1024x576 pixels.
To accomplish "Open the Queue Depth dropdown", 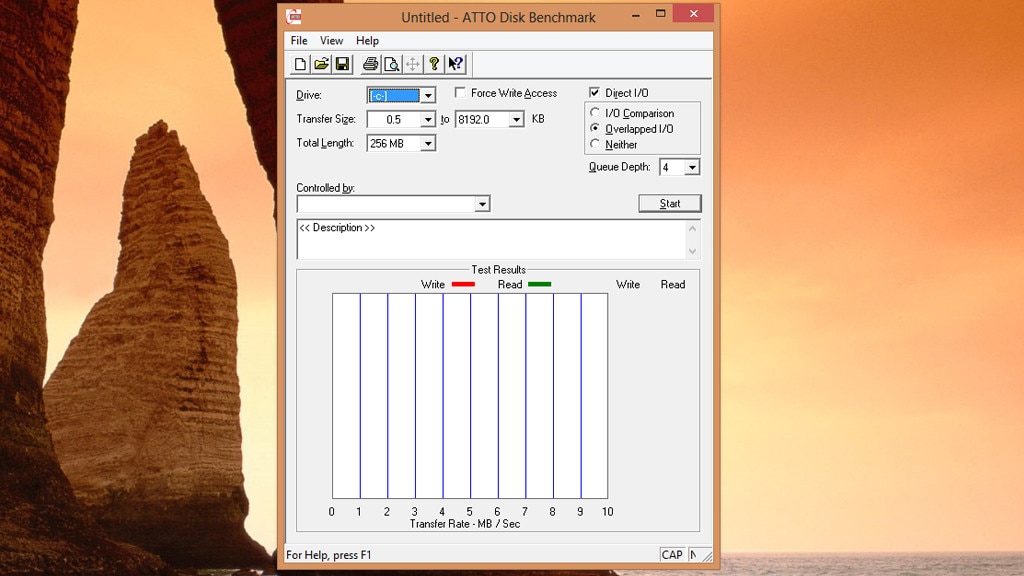I will 692,167.
